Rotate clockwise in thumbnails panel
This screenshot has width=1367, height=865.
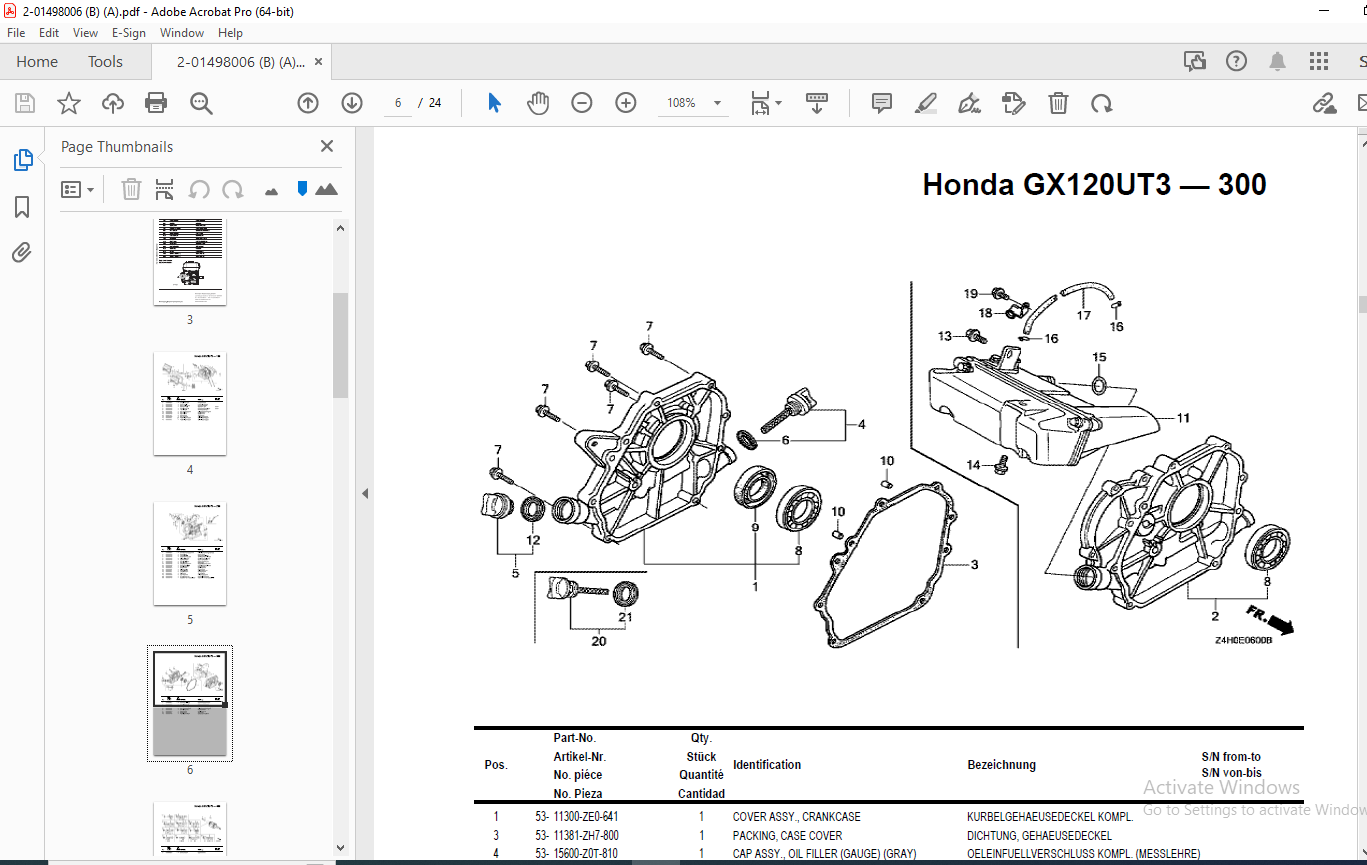click(x=233, y=189)
